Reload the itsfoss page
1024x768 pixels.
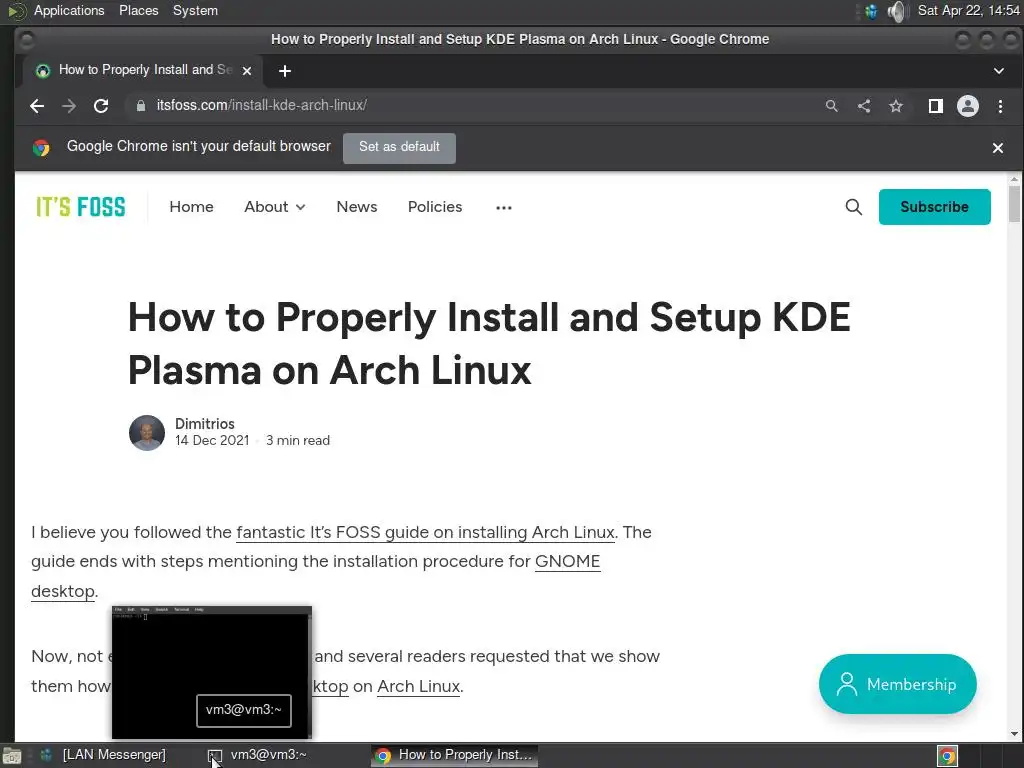click(101, 106)
